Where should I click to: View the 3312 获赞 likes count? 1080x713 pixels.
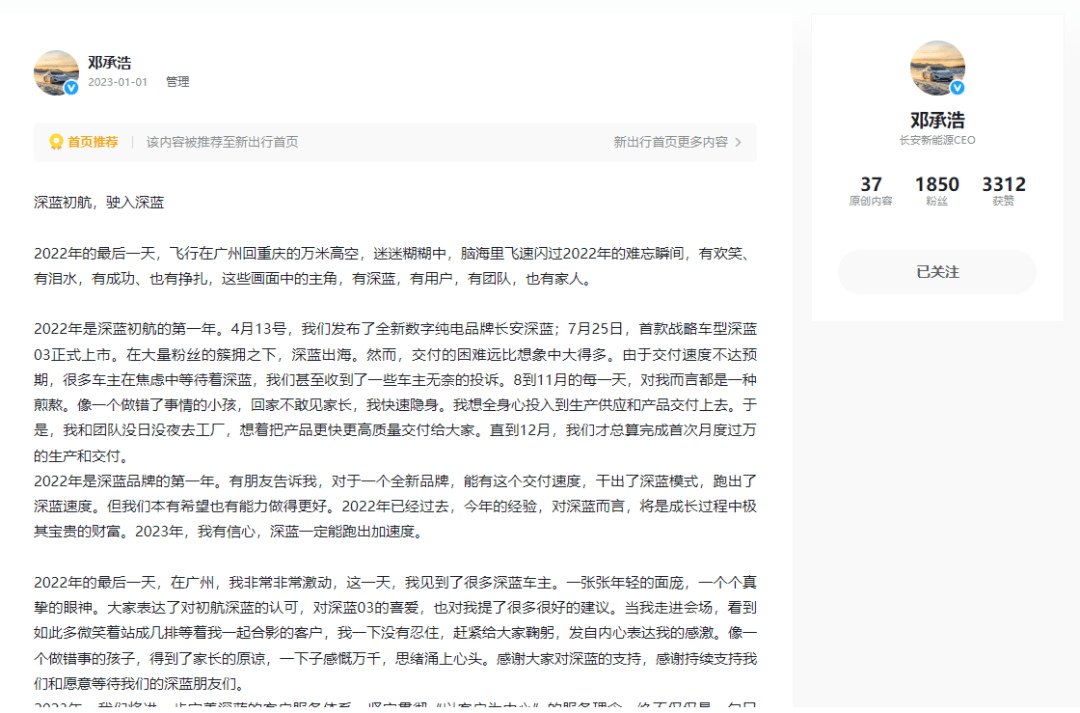(x=1004, y=191)
